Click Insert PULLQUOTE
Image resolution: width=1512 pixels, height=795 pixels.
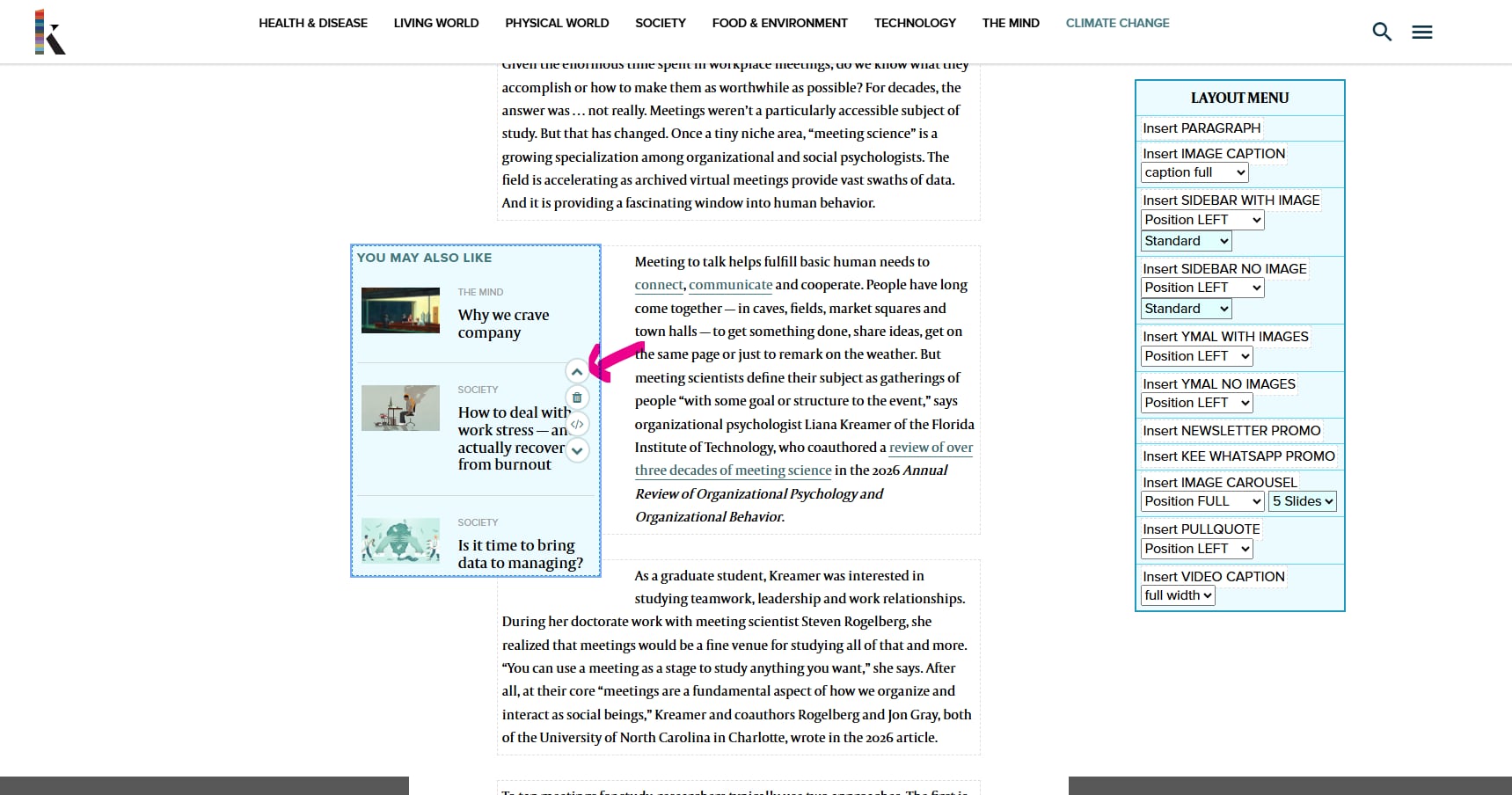tap(1202, 529)
